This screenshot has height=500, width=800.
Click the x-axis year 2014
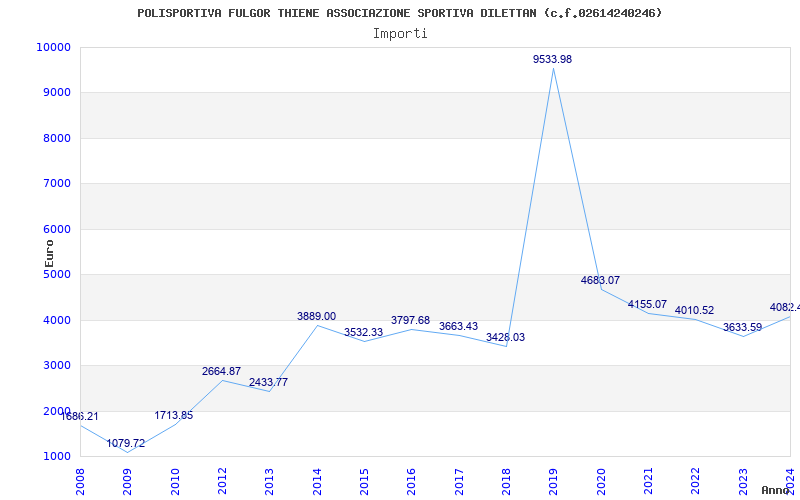click(317, 481)
